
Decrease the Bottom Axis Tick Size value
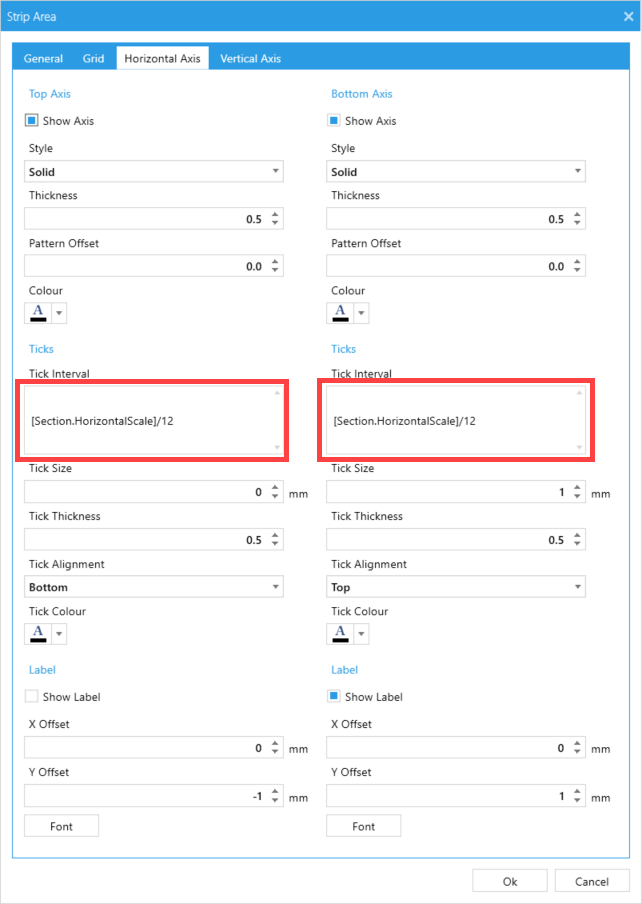(x=577, y=496)
